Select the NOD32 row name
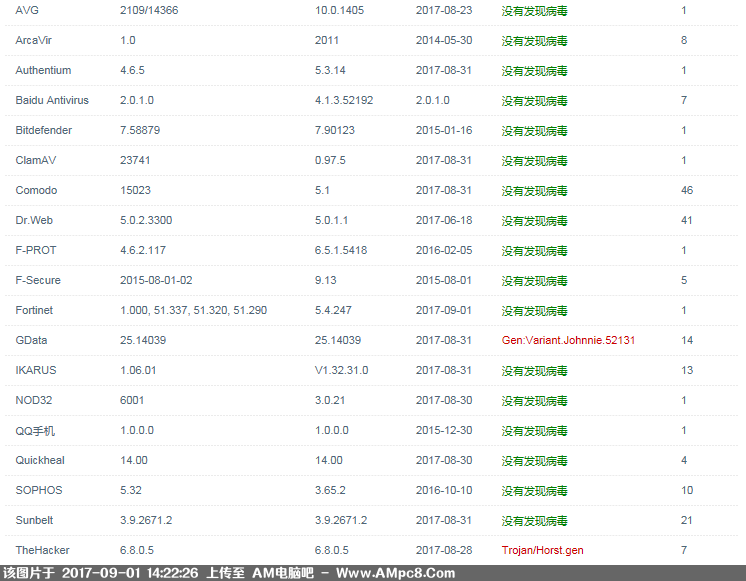The height and width of the screenshot is (581, 746). [34, 400]
